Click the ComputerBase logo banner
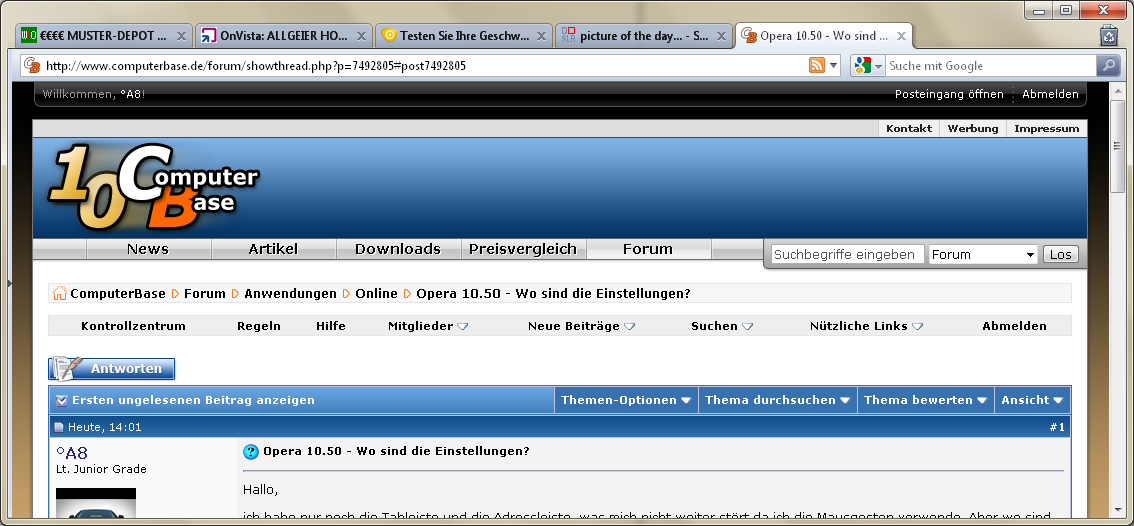Viewport: 1134px width, 526px height. 153,187
